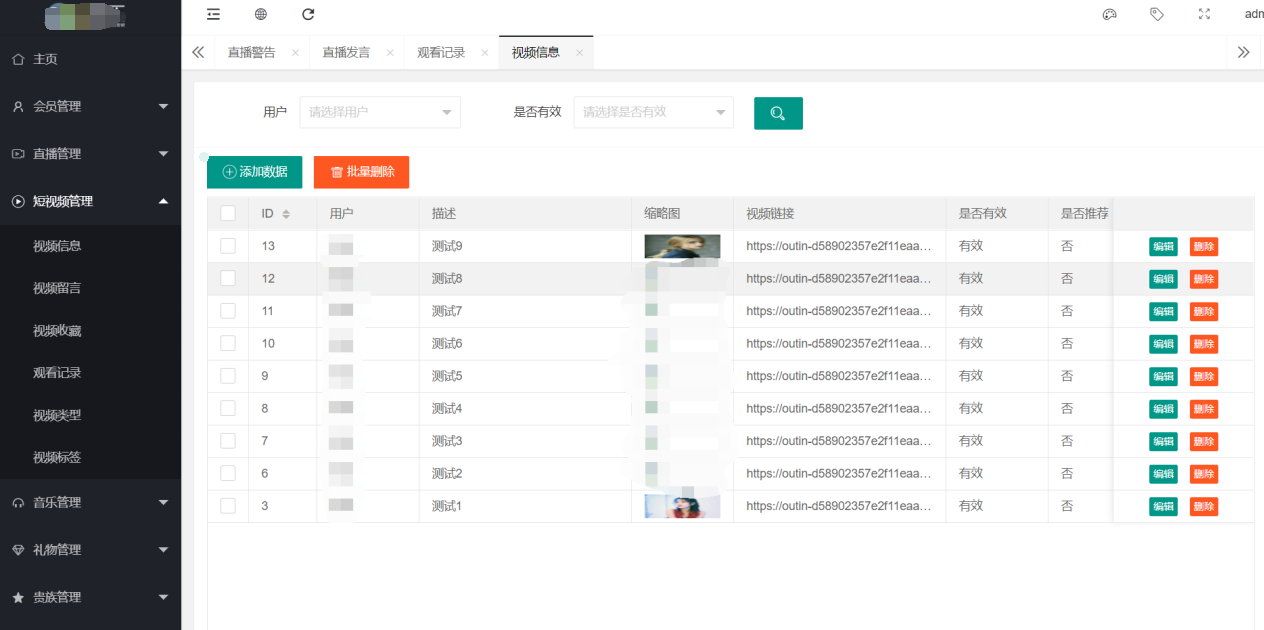Image resolution: width=1264 pixels, height=630 pixels.
Task: Click the 批量删除 button
Action: [x=361, y=172]
